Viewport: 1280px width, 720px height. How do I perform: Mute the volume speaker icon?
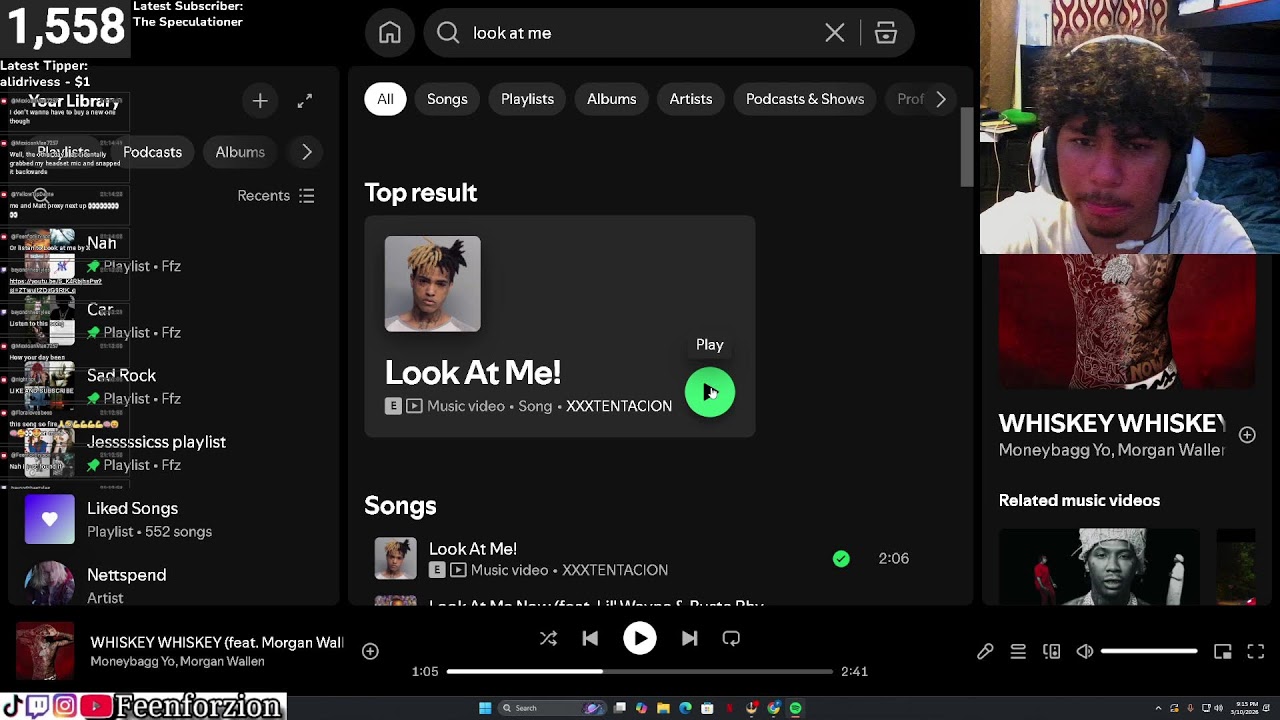click(1085, 652)
